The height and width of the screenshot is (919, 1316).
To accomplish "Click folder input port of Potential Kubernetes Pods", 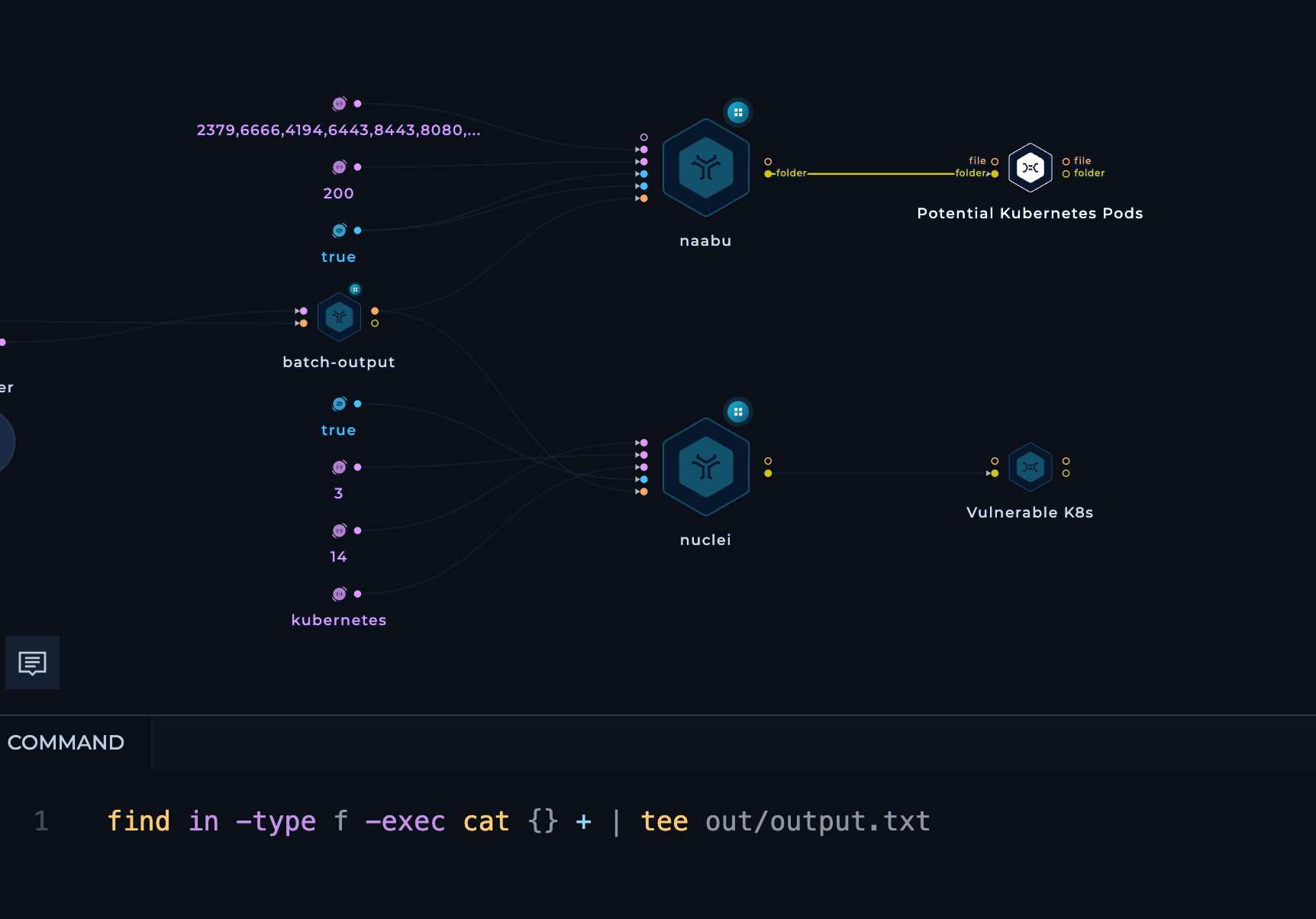I will pyautogui.click(x=995, y=174).
